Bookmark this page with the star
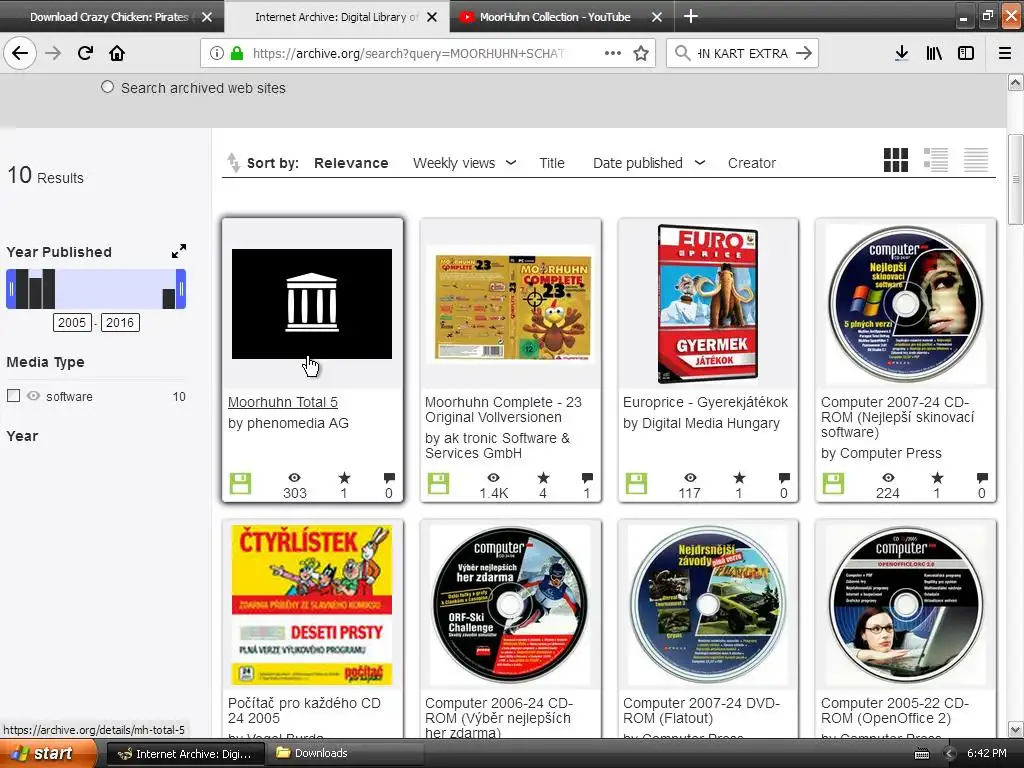Viewport: 1024px width, 768px height. tap(641, 53)
